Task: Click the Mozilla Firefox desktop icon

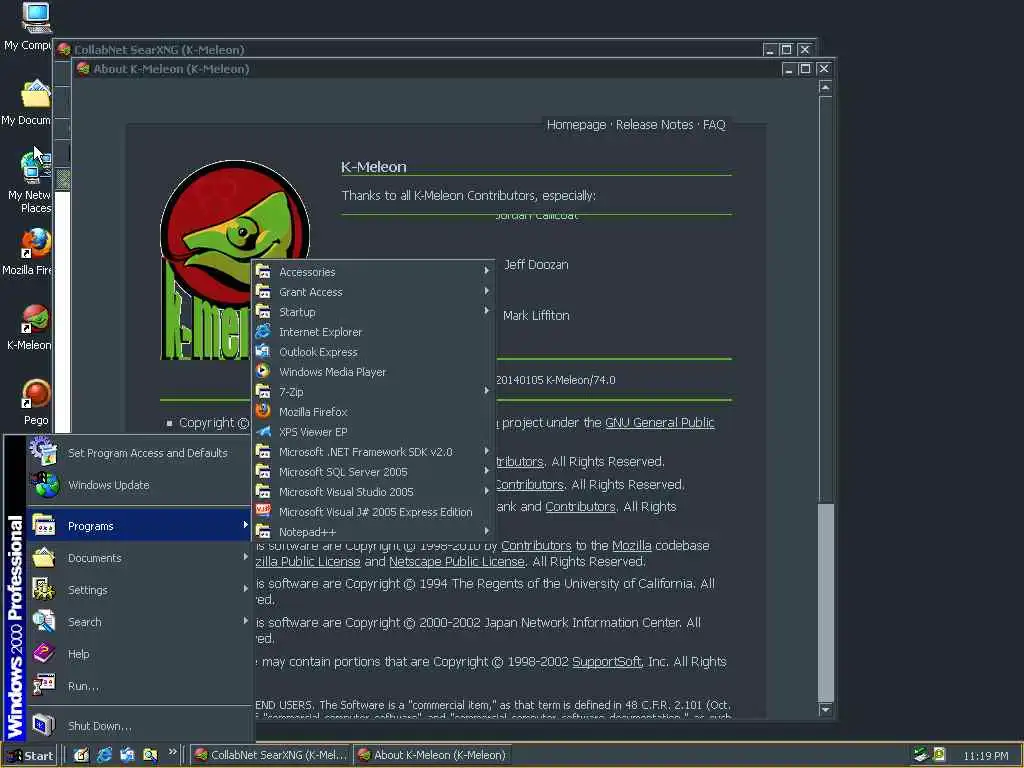Action: pos(35,244)
